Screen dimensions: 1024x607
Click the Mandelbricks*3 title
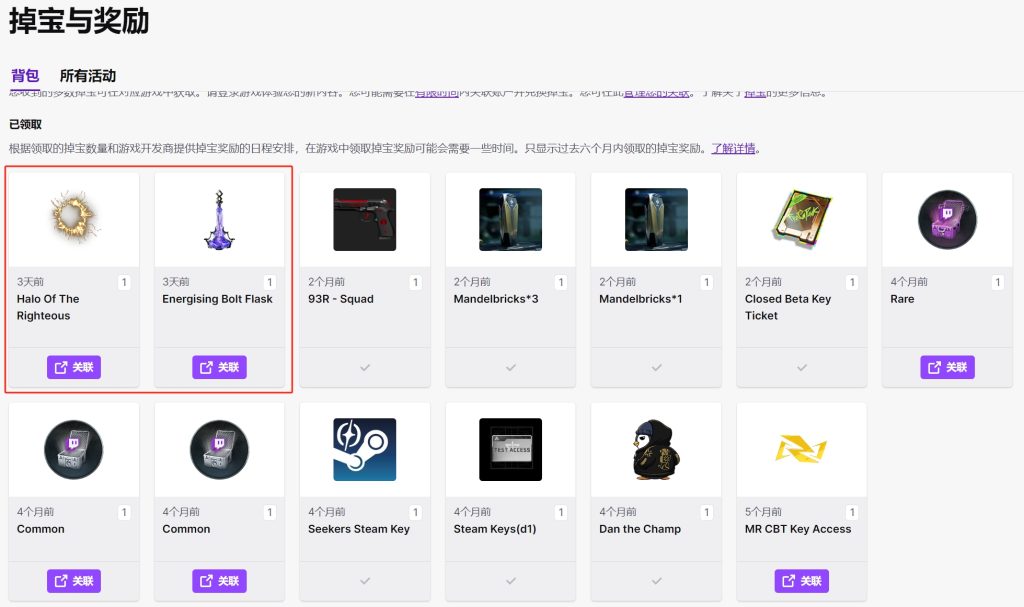(x=496, y=299)
